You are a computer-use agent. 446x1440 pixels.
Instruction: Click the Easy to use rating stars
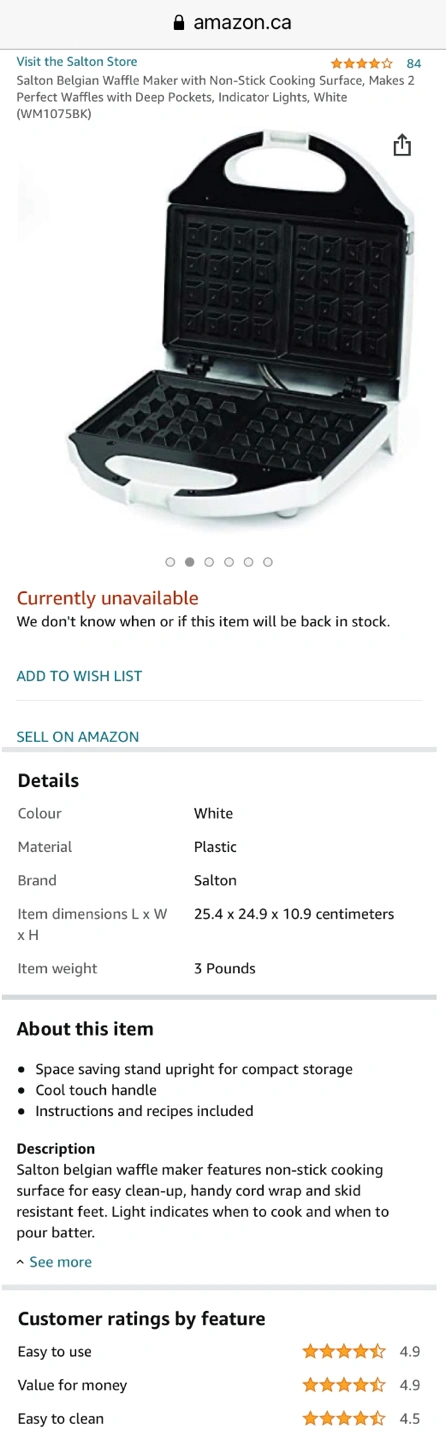tap(344, 1352)
